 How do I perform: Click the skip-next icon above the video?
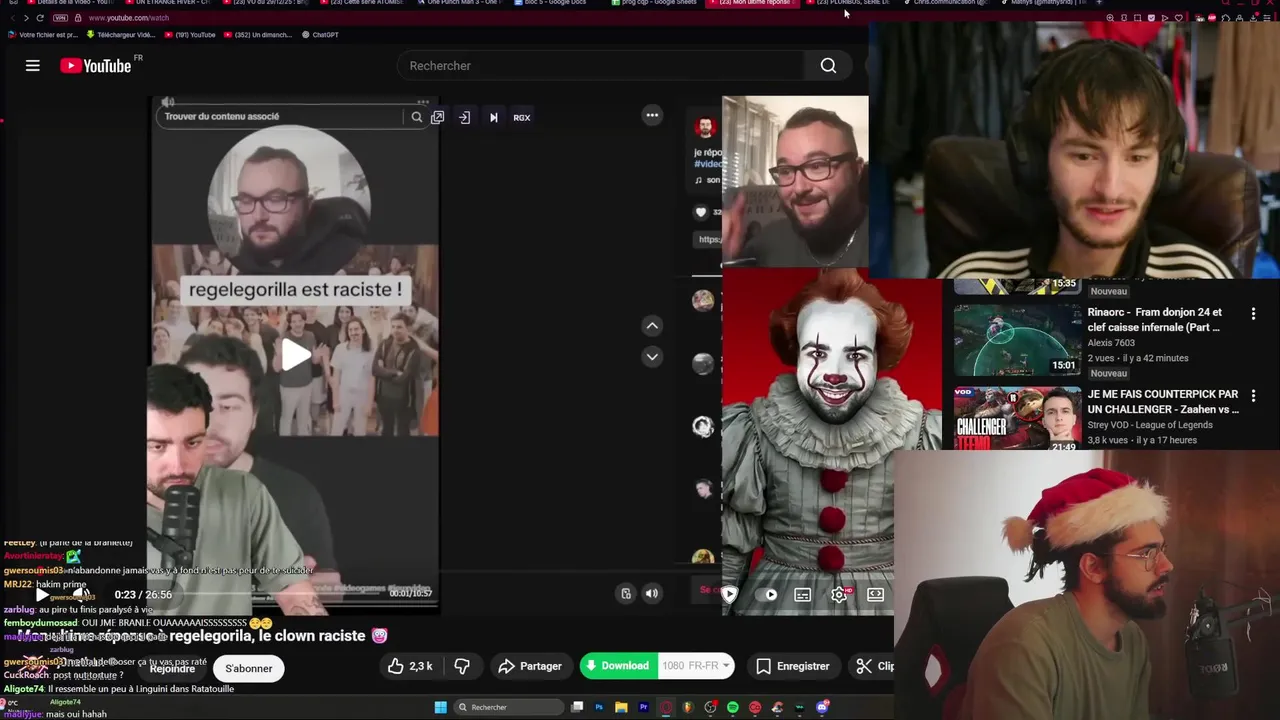[493, 117]
